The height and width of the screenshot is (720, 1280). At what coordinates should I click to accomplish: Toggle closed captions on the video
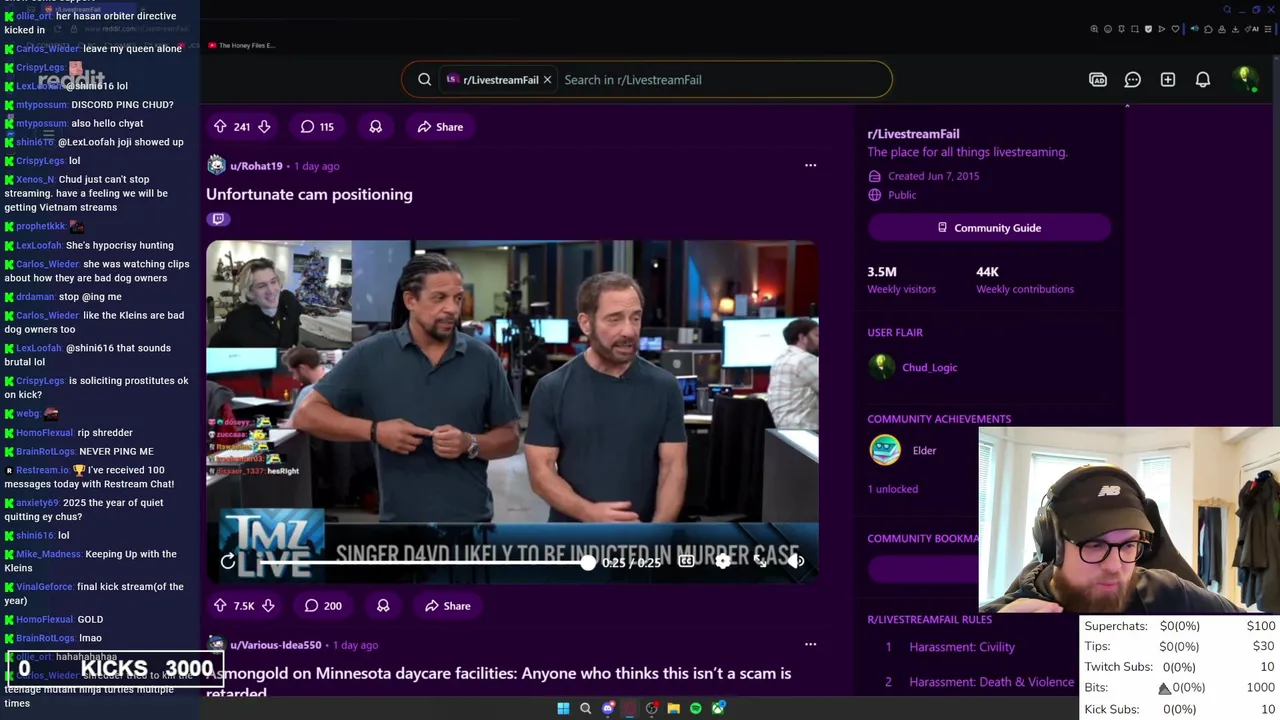(686, 561)
